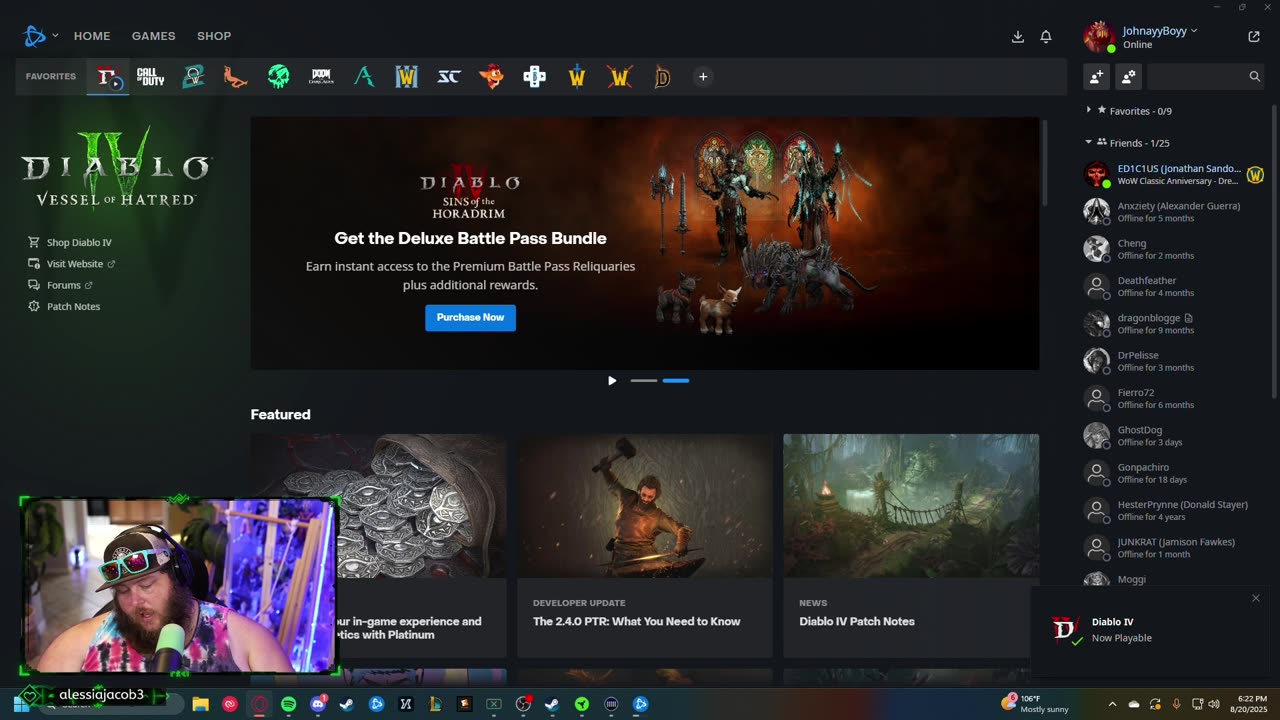The width and height of the screenshot is (1280, 720).
Task: Select Sea of Thieves skull icon
Action: [x=278, y=77]
